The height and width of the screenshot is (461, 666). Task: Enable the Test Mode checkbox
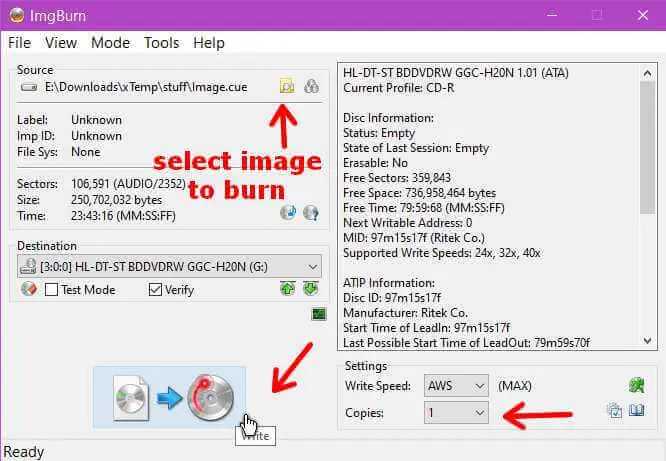click(51, 289)
